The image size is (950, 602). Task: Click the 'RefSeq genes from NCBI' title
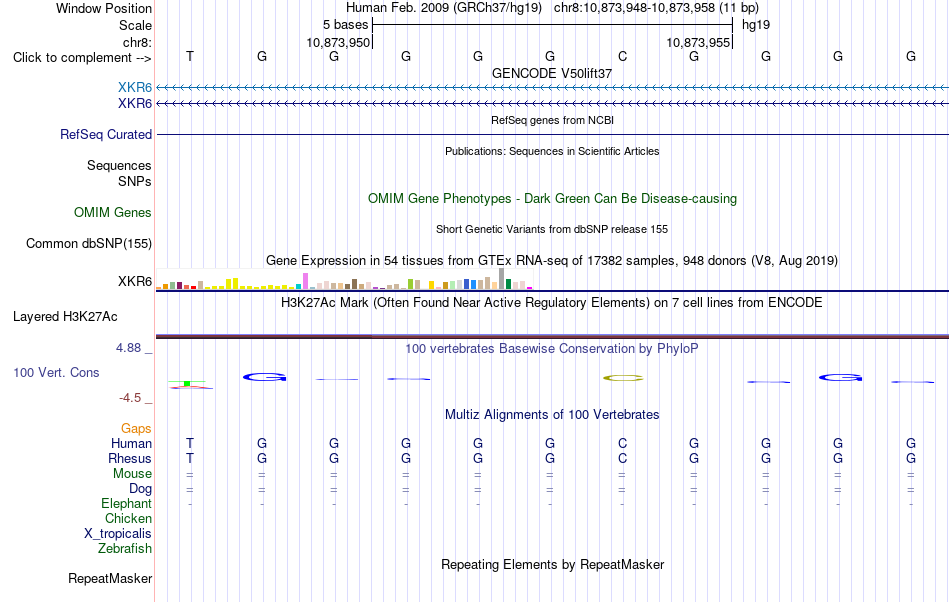point(553,120)
